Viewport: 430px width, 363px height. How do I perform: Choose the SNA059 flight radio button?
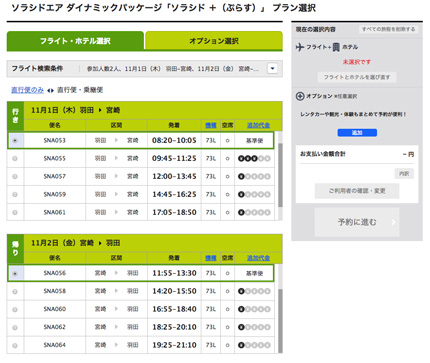tap(15, 195)
